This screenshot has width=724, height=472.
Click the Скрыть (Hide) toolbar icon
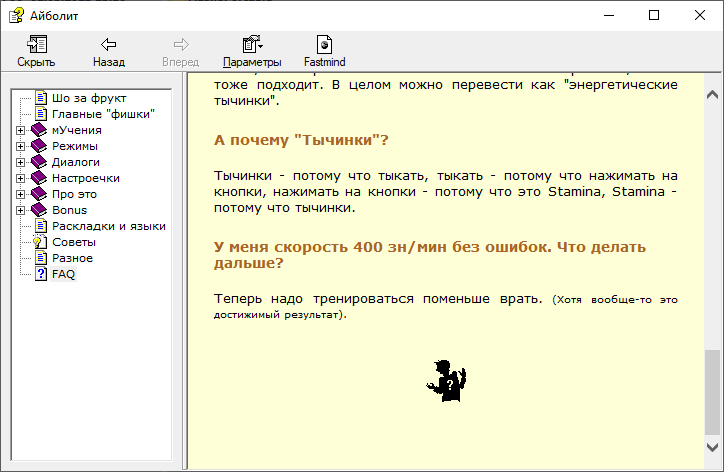[x=36, y=45]
